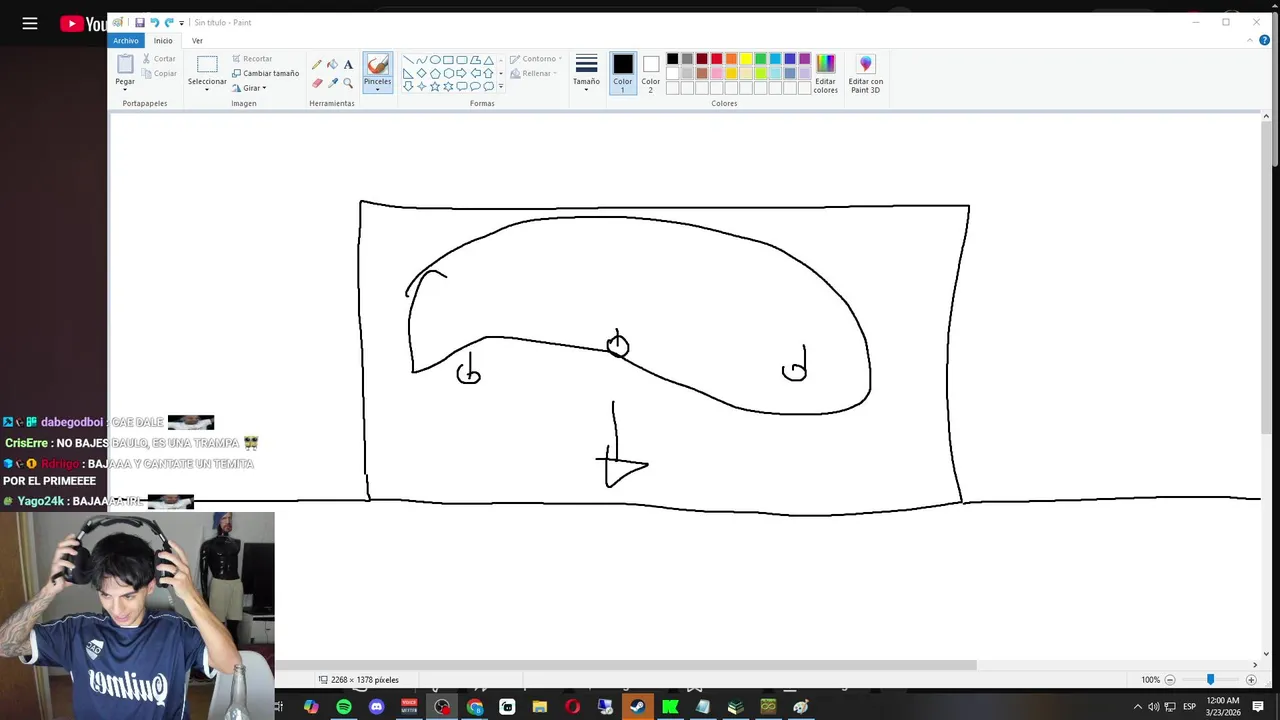Click the horizontal canvas scrollbar

[x=627, y=664]
